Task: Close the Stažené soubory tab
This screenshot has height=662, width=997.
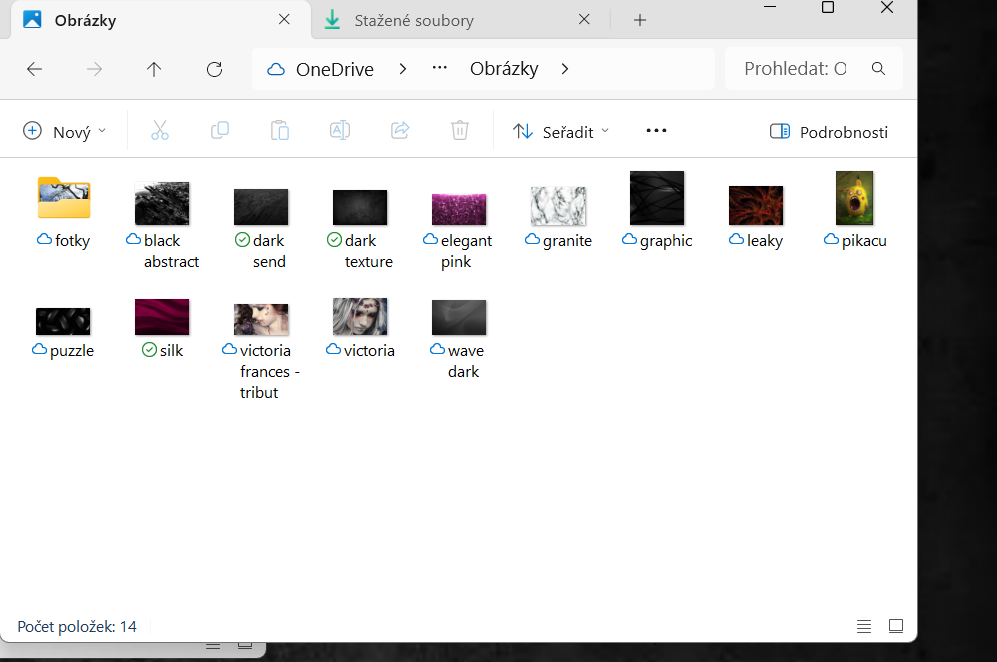Action: [584, 20]
